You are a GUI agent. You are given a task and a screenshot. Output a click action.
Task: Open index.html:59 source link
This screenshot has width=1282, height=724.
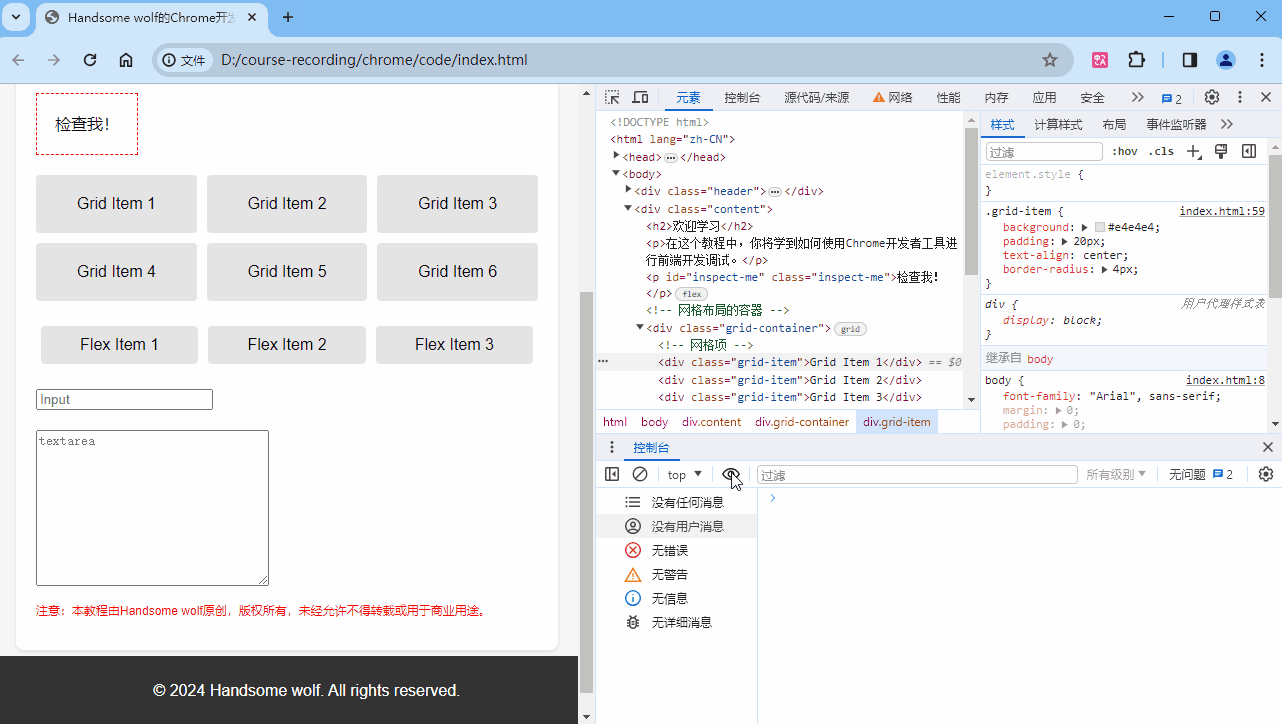[1222, 211]
